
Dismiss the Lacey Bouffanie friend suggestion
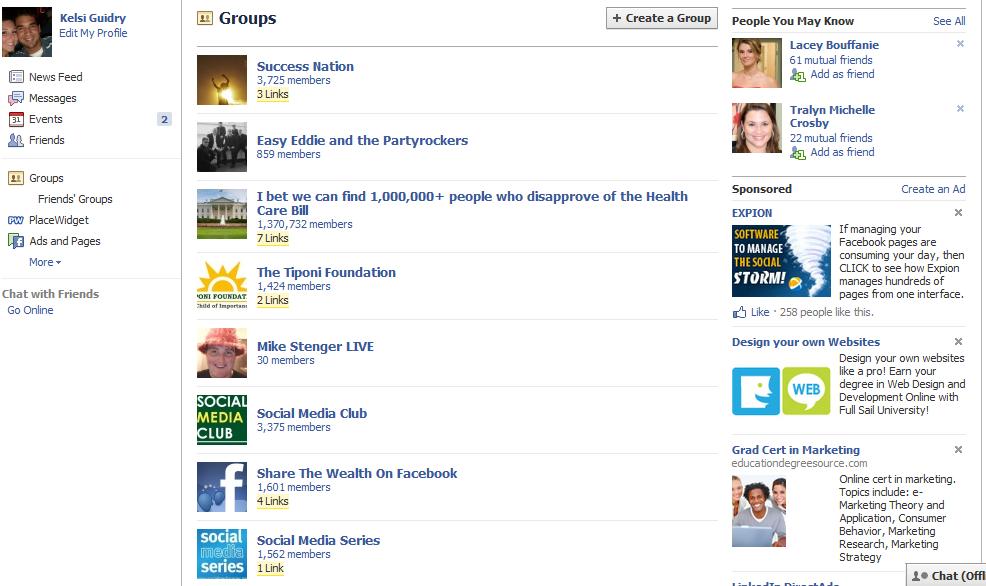click(959, 43)
